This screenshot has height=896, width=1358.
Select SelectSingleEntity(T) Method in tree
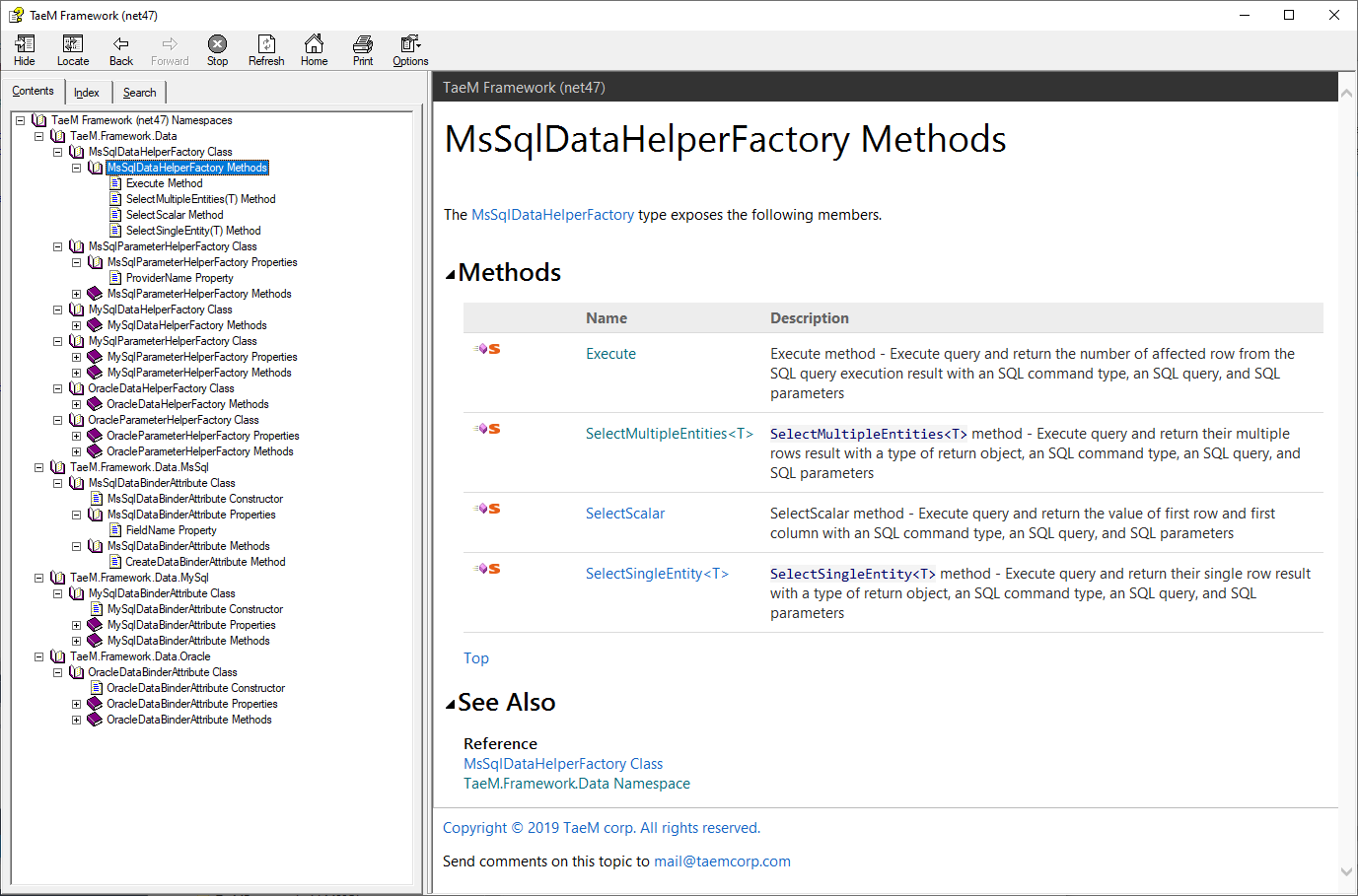pos(193,231)
